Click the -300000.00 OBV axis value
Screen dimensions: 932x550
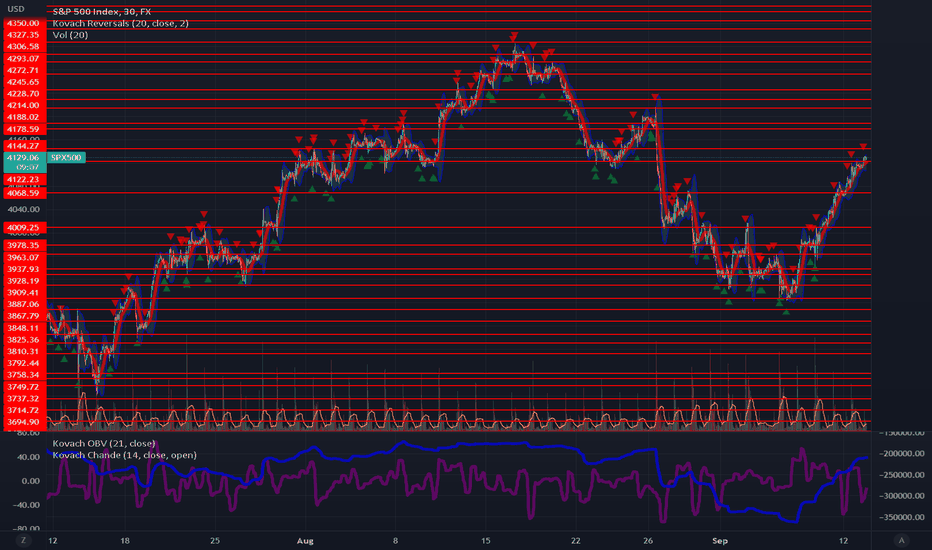[x=902, y=495]
